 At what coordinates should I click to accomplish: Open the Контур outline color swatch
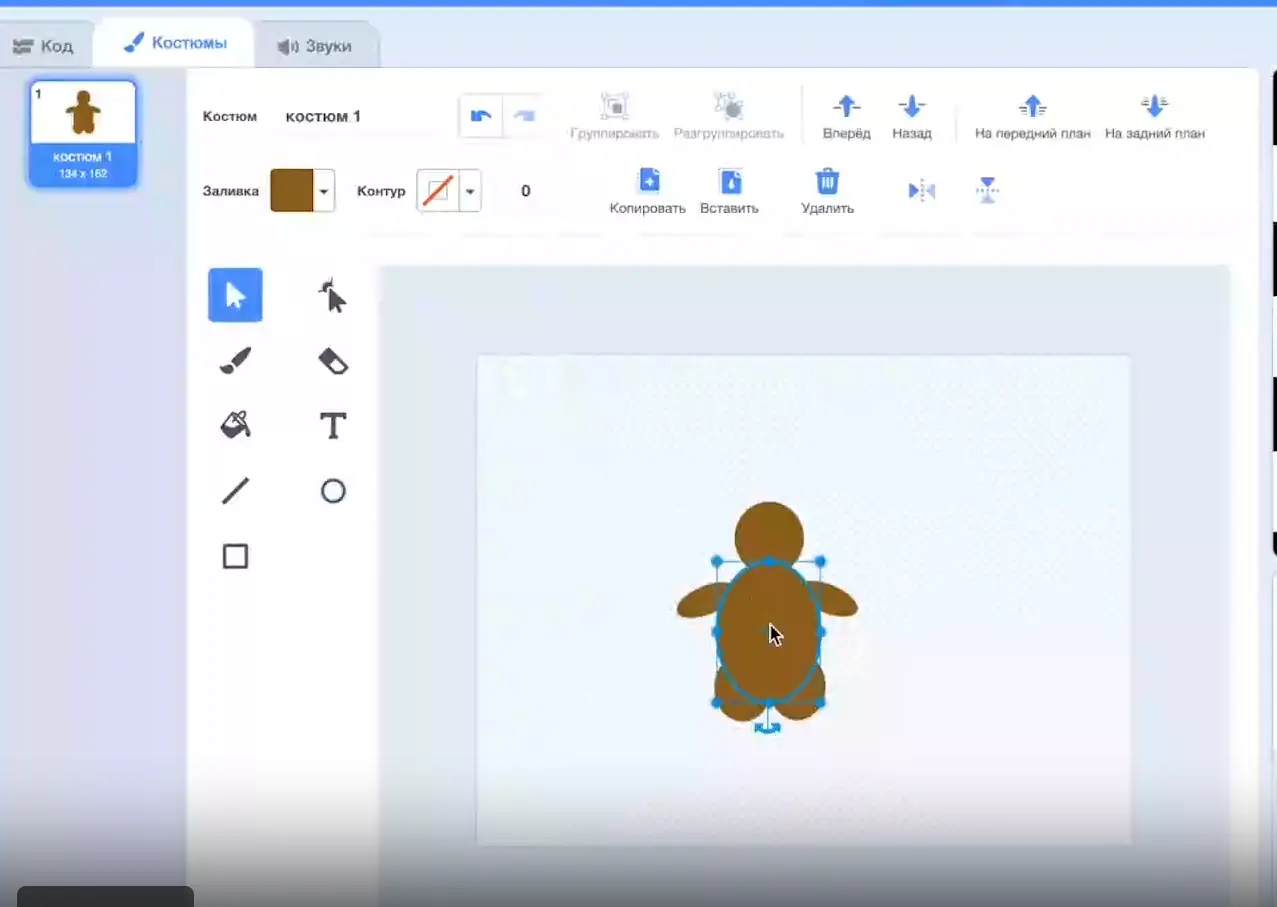point(438,190)
